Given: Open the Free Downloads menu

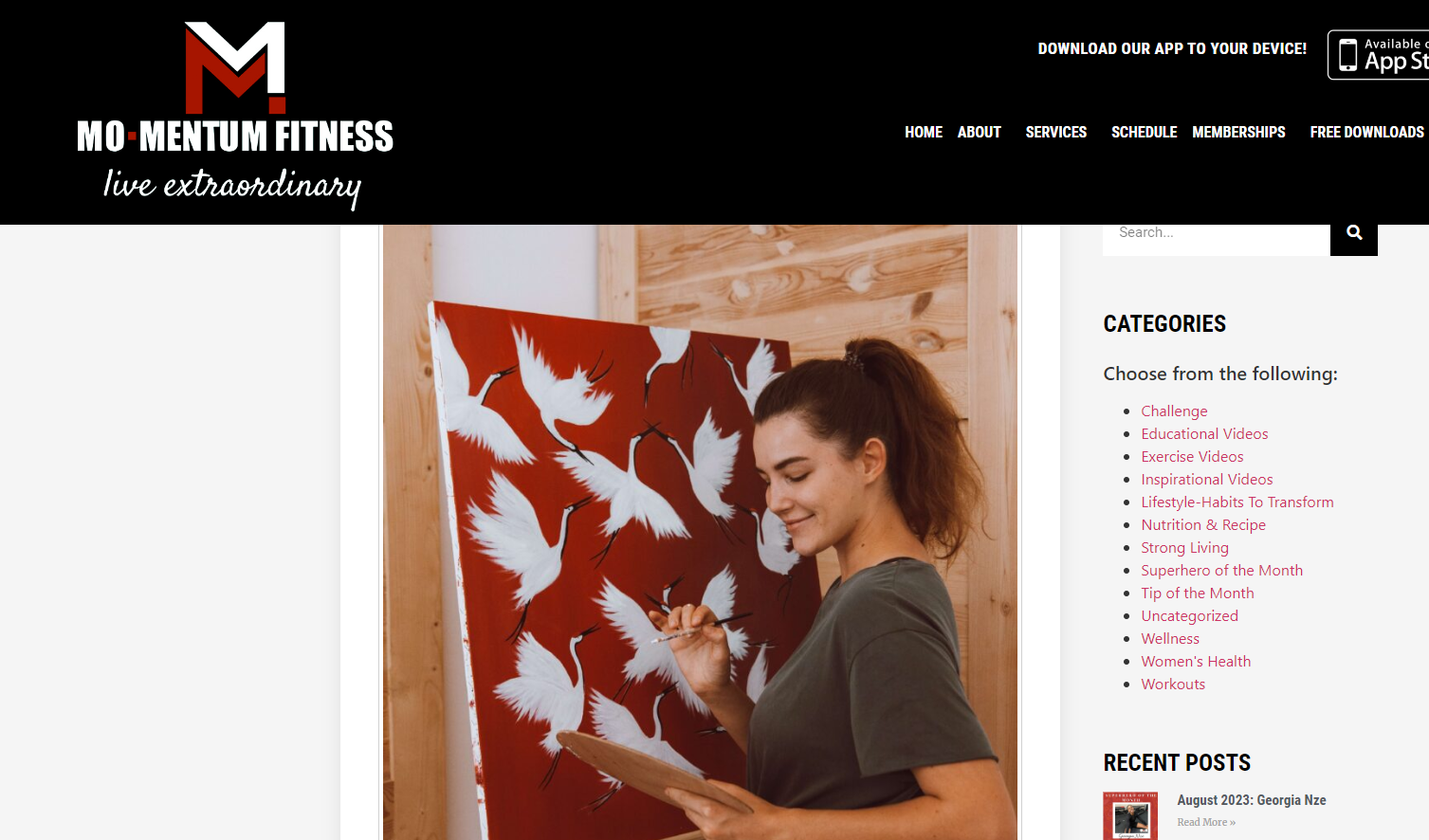Looking at the screenshot, I should click(1366, 132).
